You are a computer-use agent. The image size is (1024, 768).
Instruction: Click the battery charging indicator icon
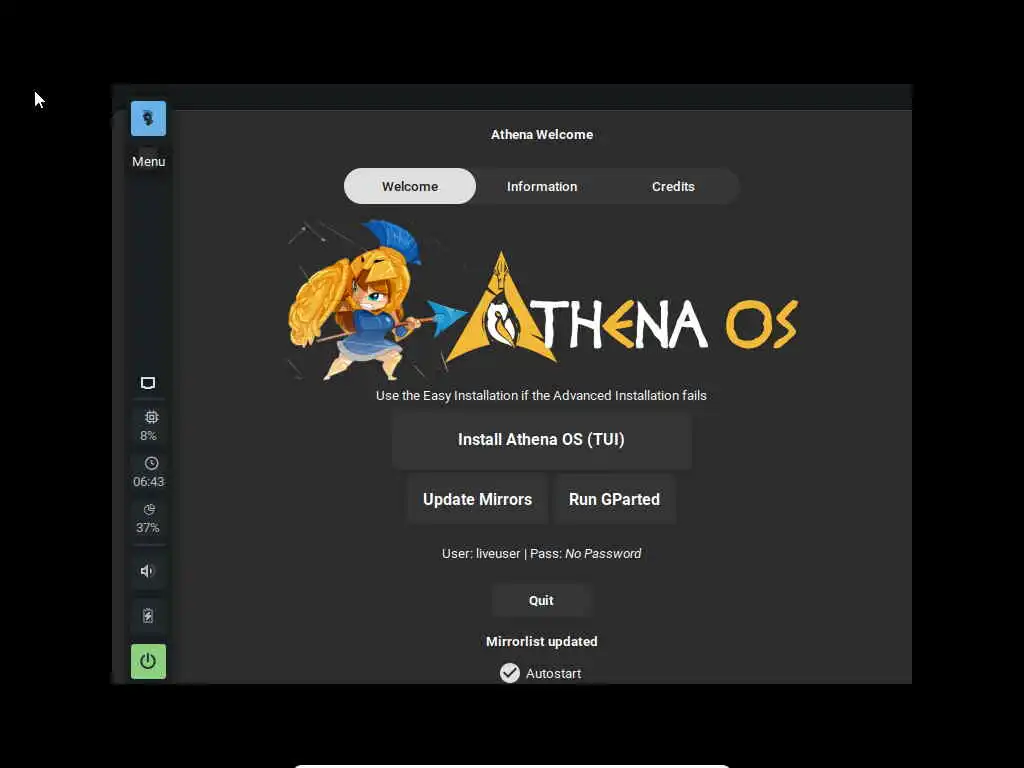(x=148, y=616)
